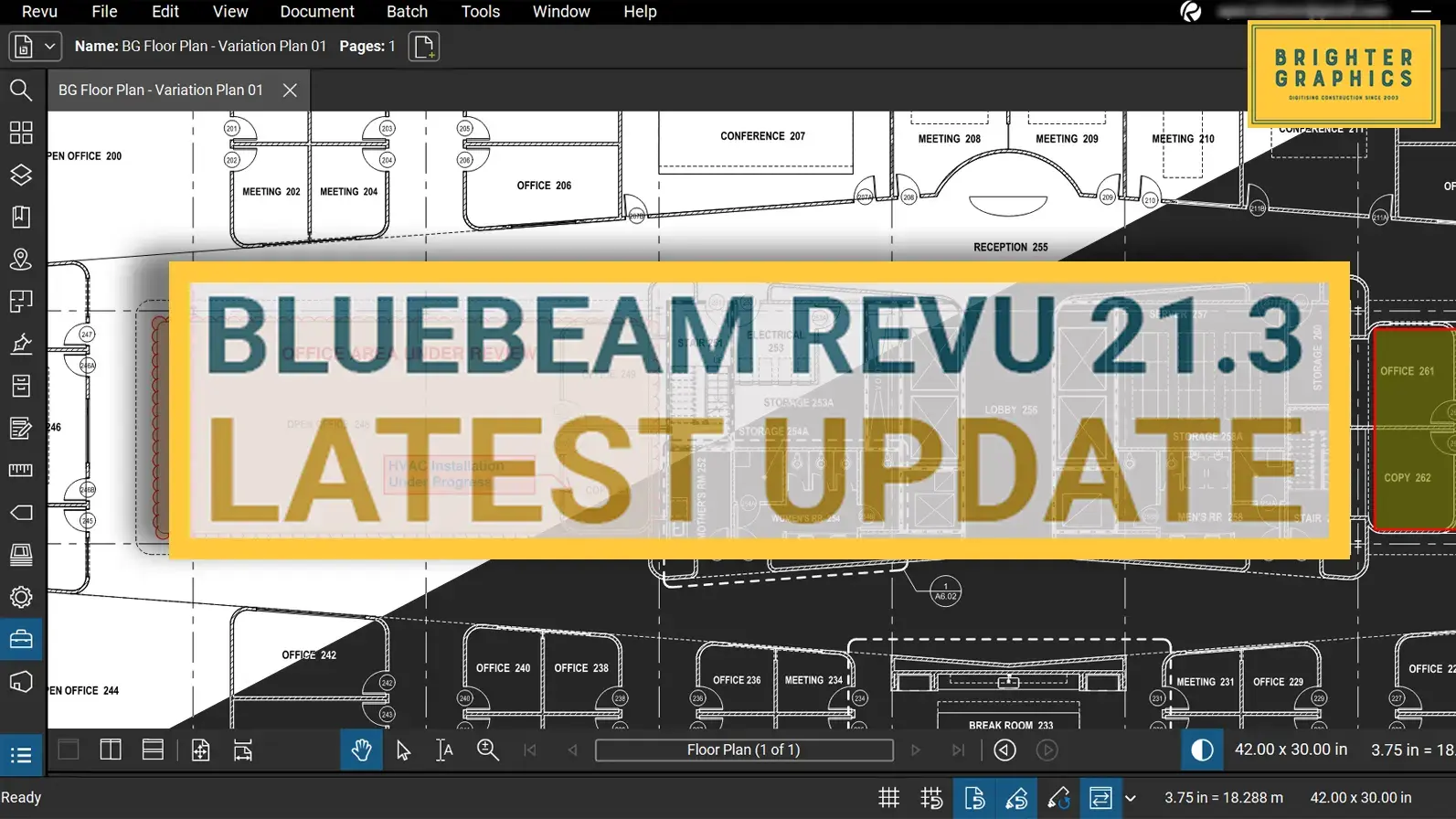
Task: Enable split vertical view
Action: tap(111, 750)
